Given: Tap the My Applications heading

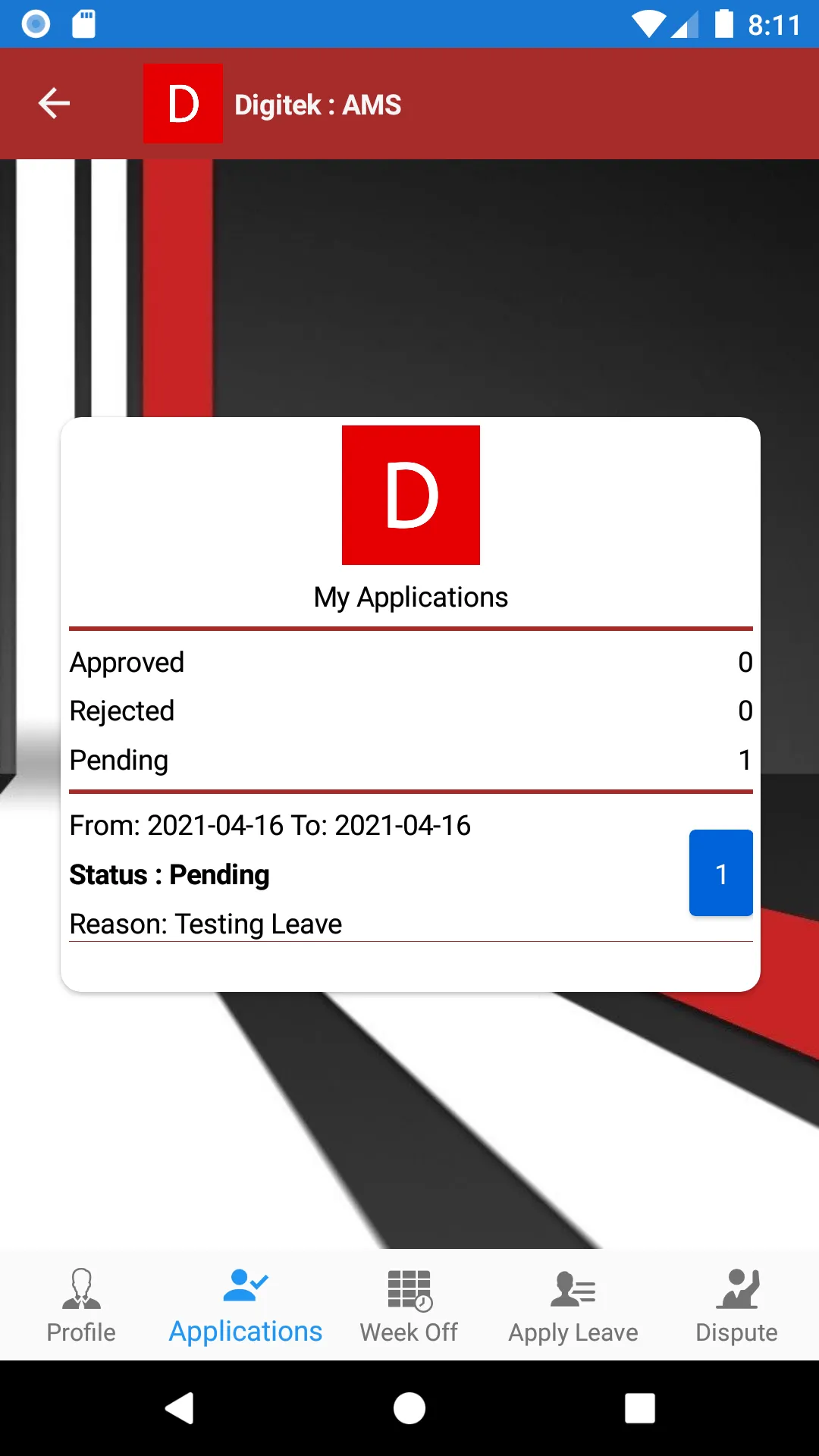Looking at the screenshot, I should [411, 598].
